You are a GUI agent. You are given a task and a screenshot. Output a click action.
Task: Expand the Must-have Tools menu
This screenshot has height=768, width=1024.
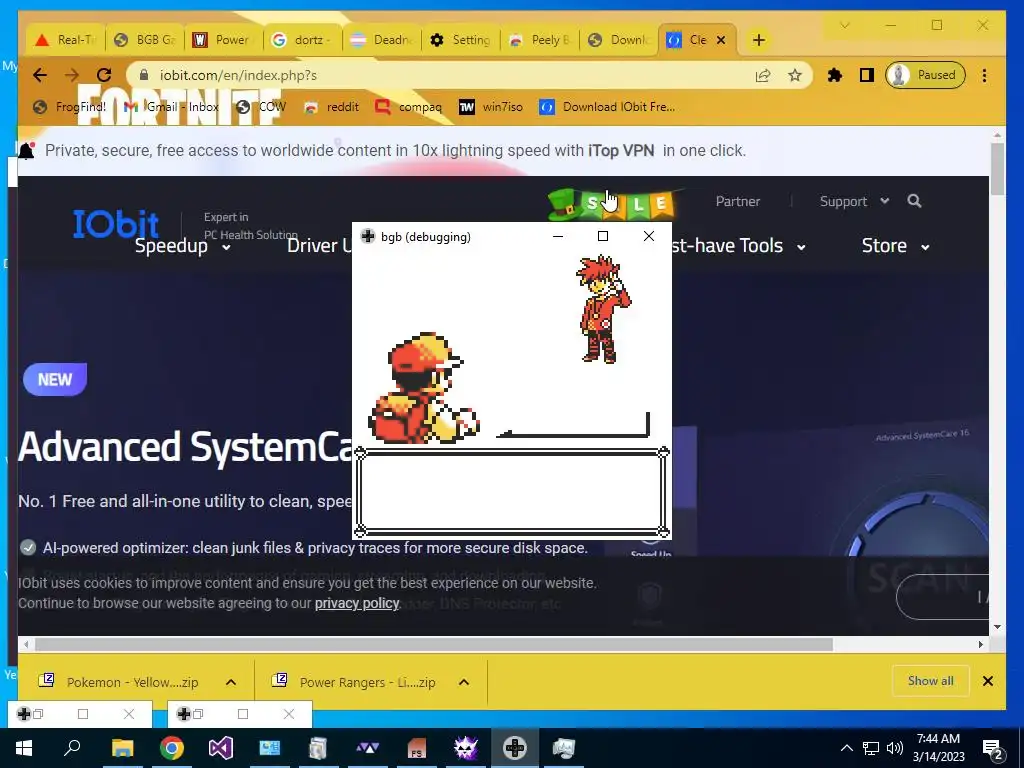tap(738, 246)
